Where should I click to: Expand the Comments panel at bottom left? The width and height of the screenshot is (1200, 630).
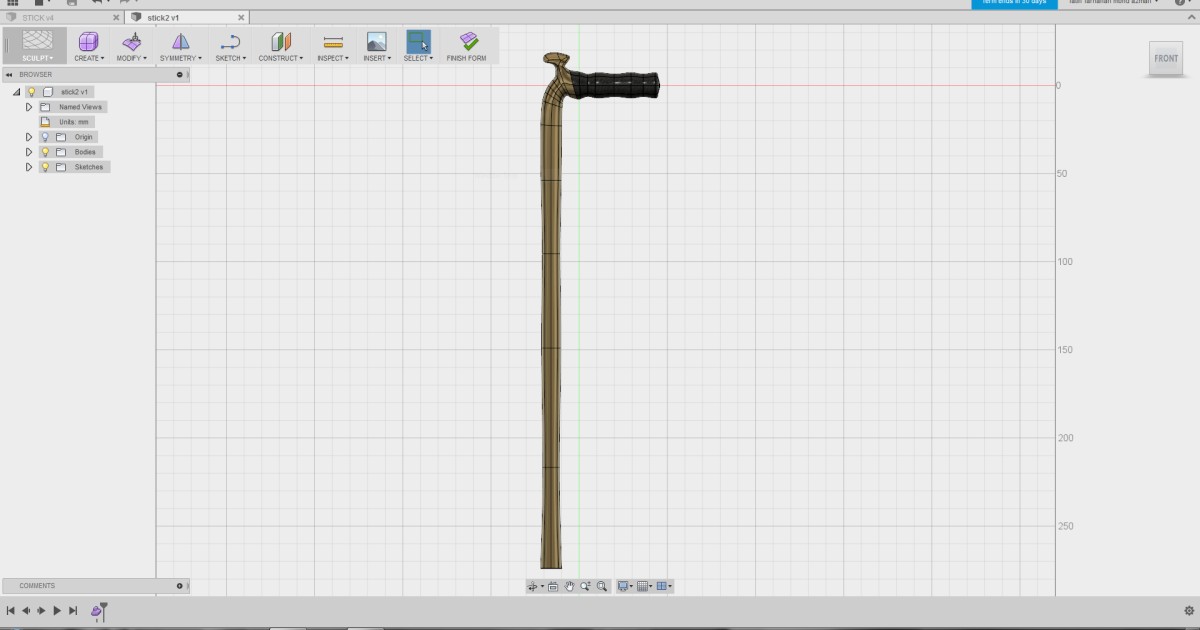tap(178, 585)
